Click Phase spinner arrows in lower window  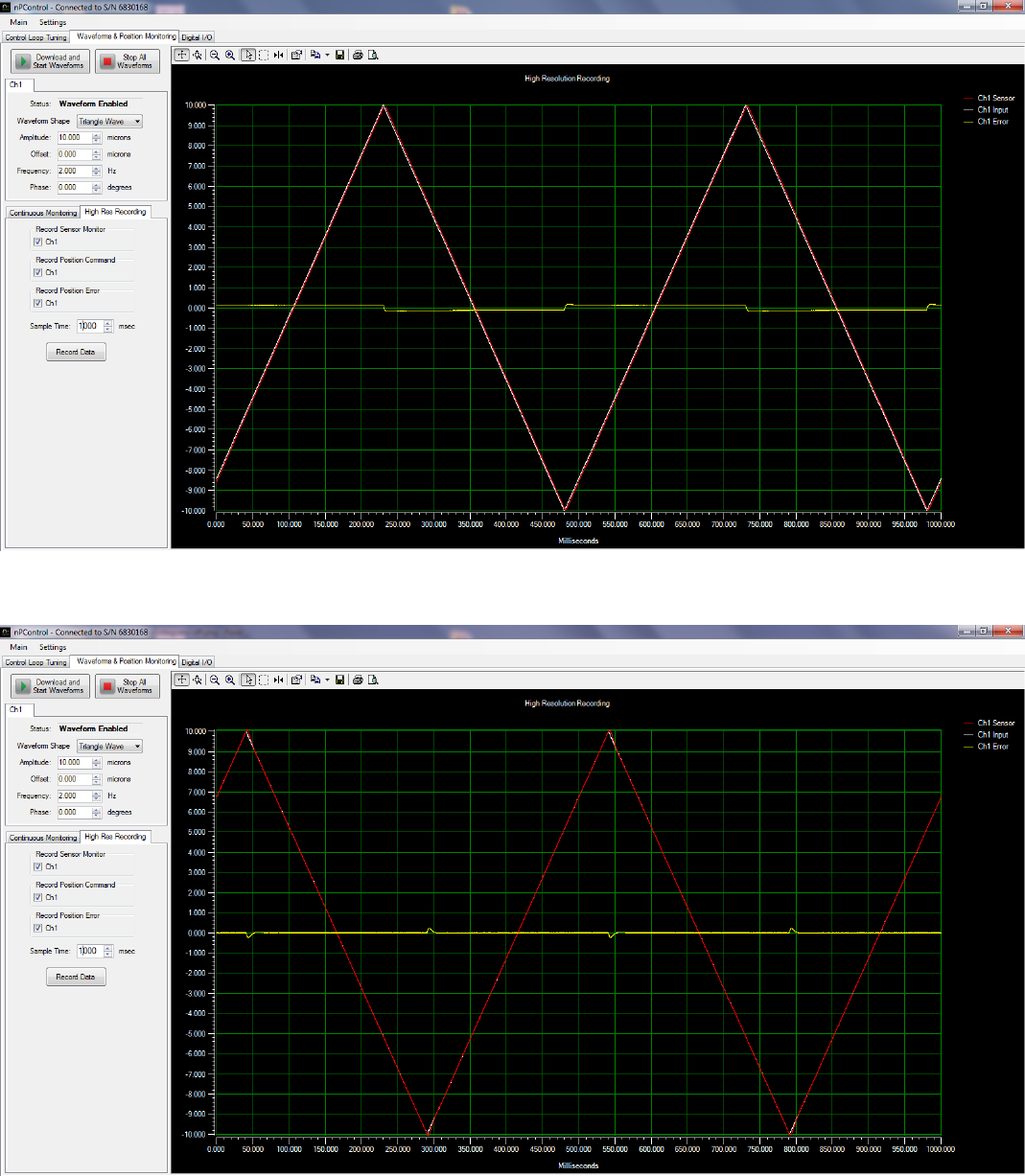pos(96,812)
